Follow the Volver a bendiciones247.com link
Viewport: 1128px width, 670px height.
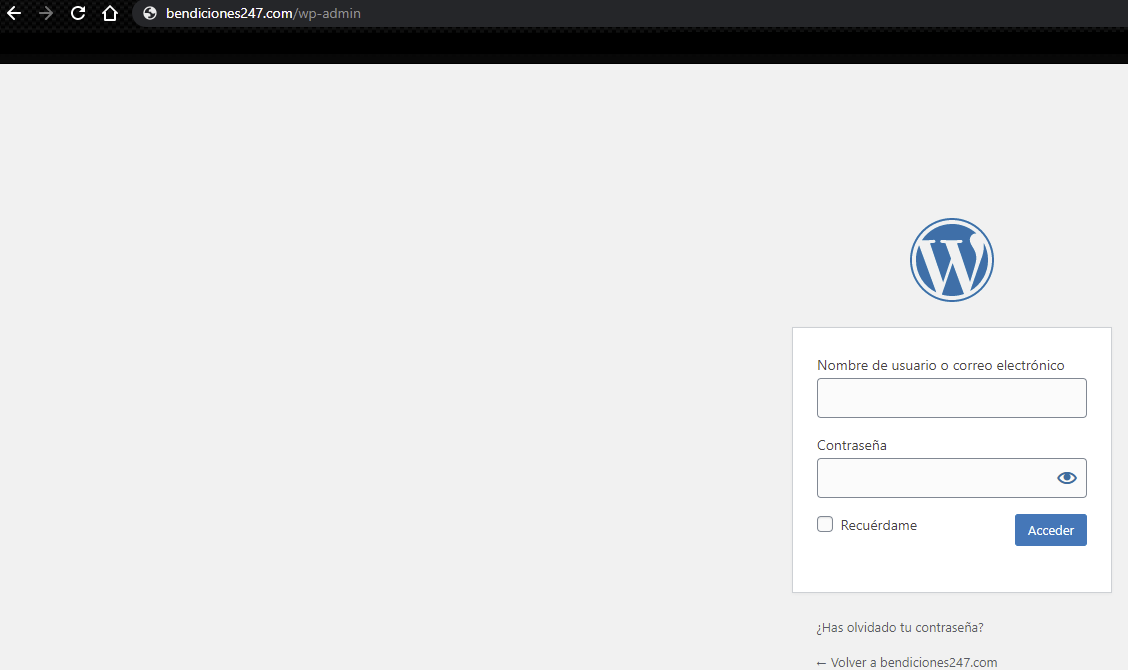click(x=906, y=662)
